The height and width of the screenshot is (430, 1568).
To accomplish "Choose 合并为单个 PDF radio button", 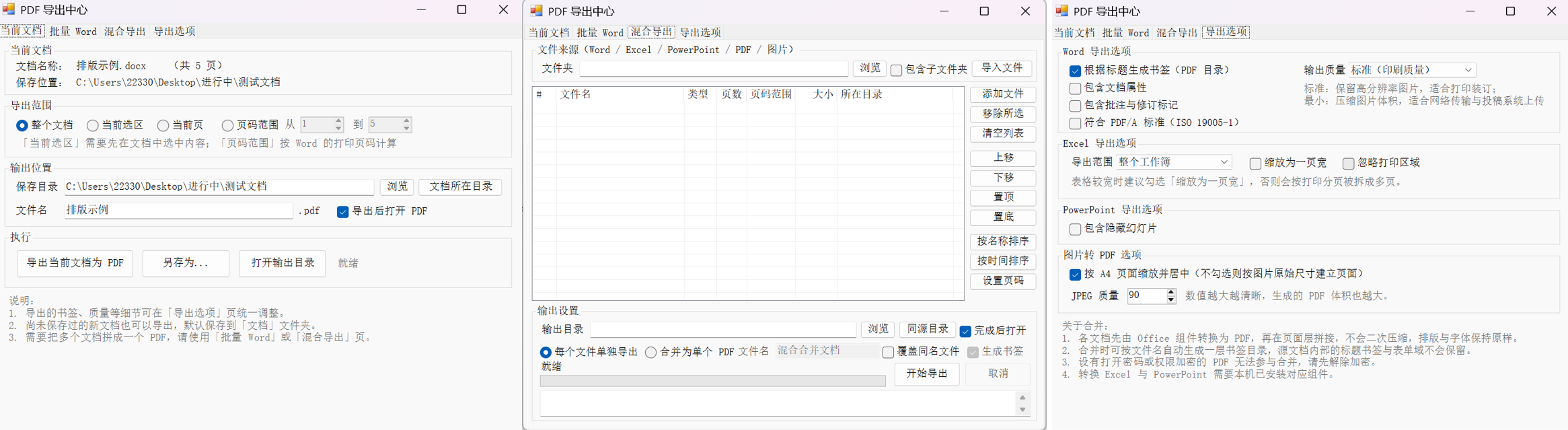I will pos(650,353).
